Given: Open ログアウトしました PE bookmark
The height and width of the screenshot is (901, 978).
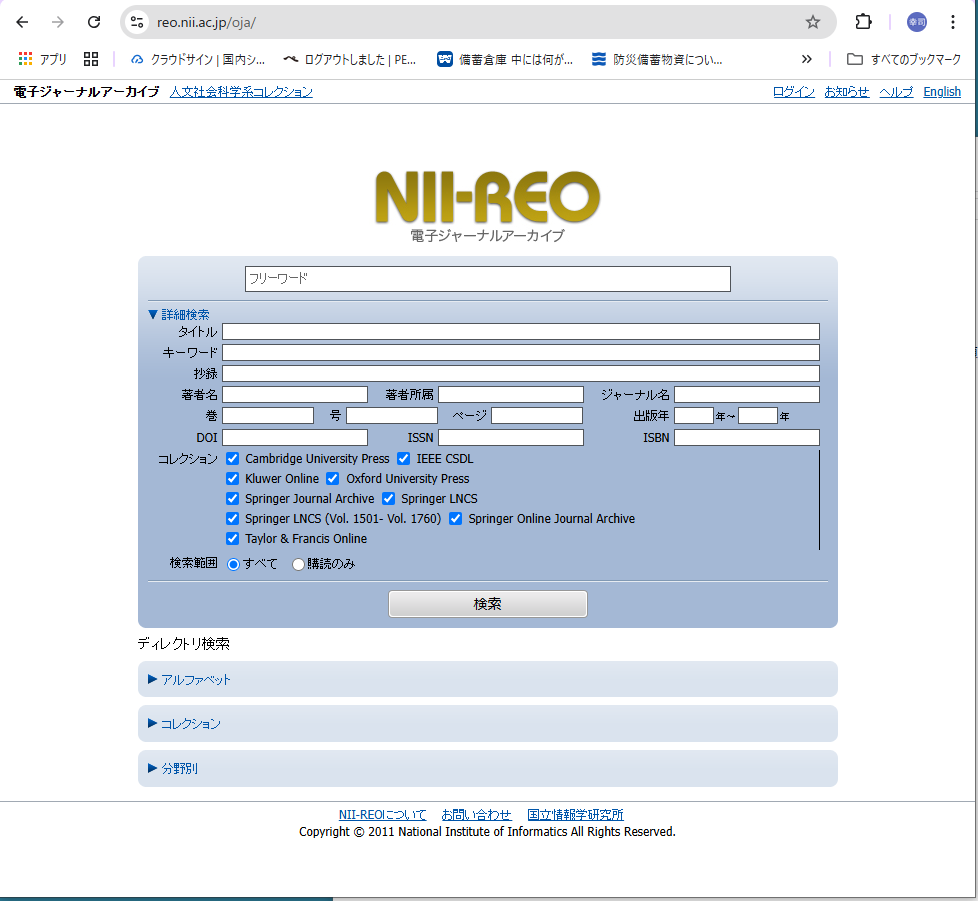Looking at the screenshot, I should [349, 59].
